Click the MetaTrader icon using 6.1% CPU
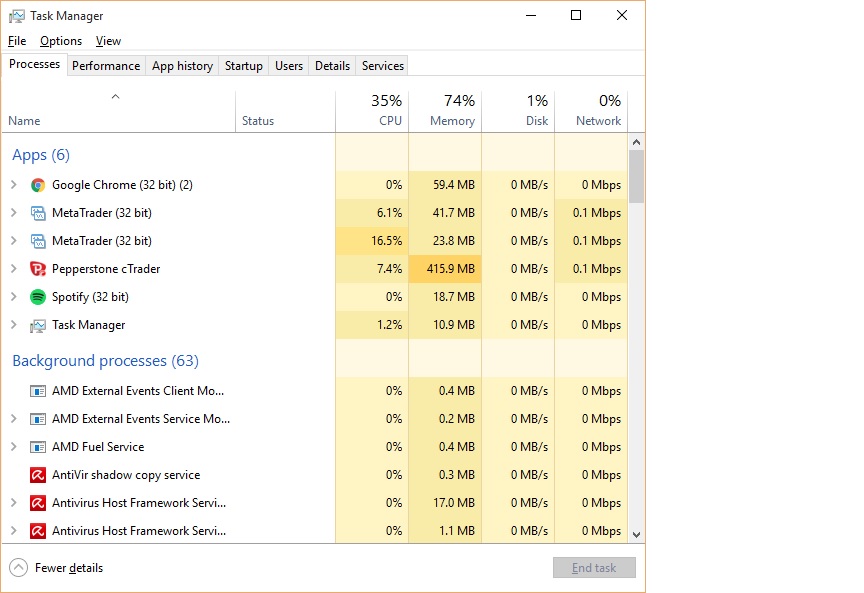Viewport: 864px width, 593px height. click(x=37, y=213)
